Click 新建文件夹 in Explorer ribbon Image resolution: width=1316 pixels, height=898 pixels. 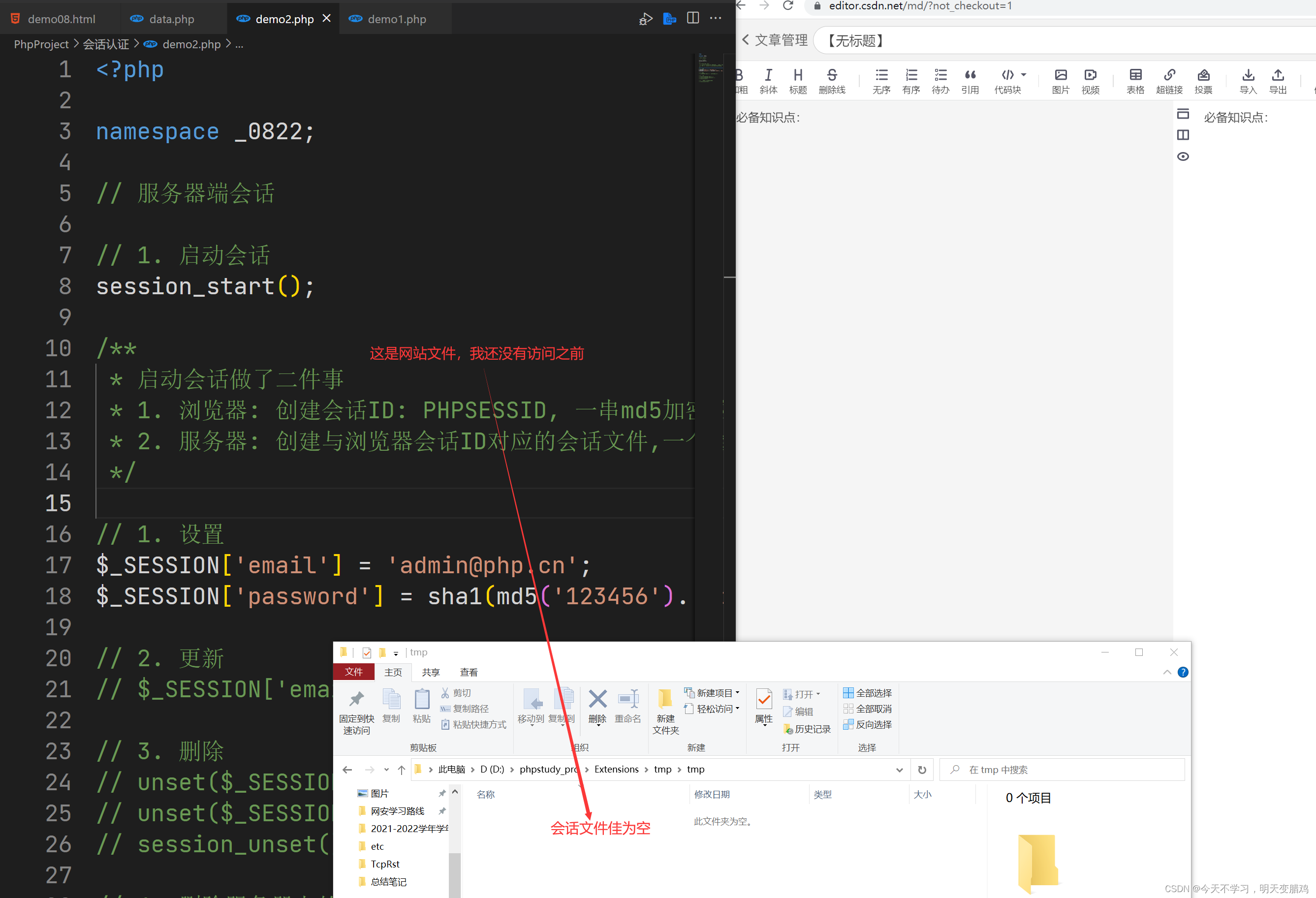(665, 711)
